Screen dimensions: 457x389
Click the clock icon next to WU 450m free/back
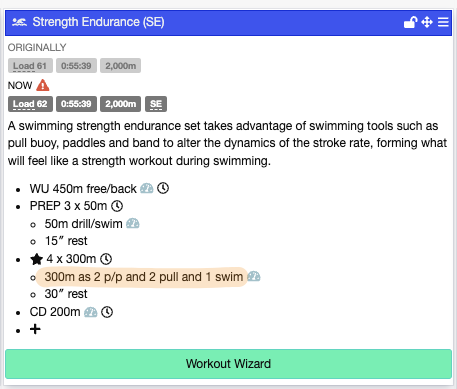click(163, 188)
